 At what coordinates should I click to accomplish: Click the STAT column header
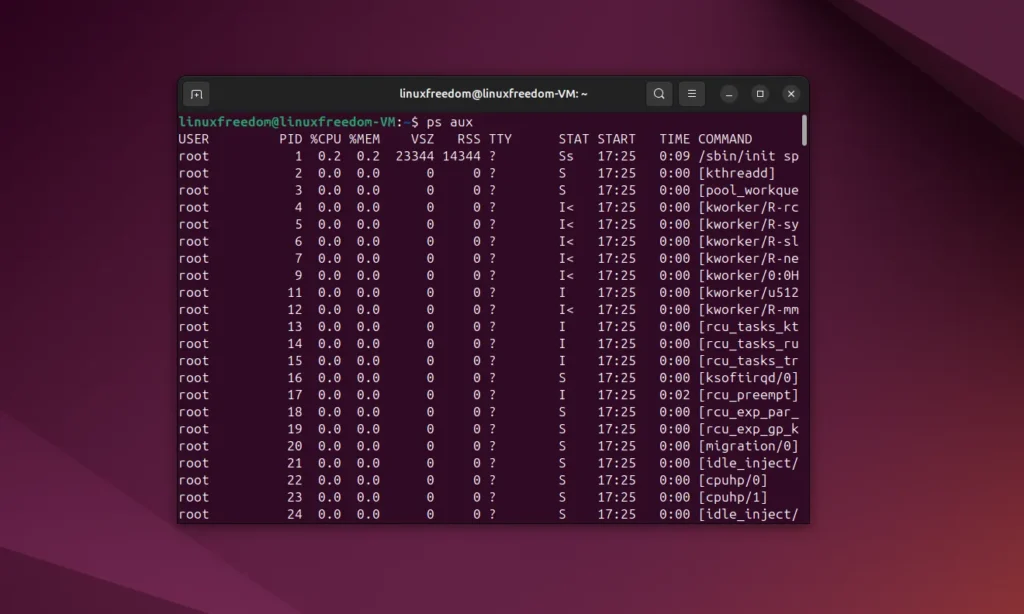[x=573, y=139]
